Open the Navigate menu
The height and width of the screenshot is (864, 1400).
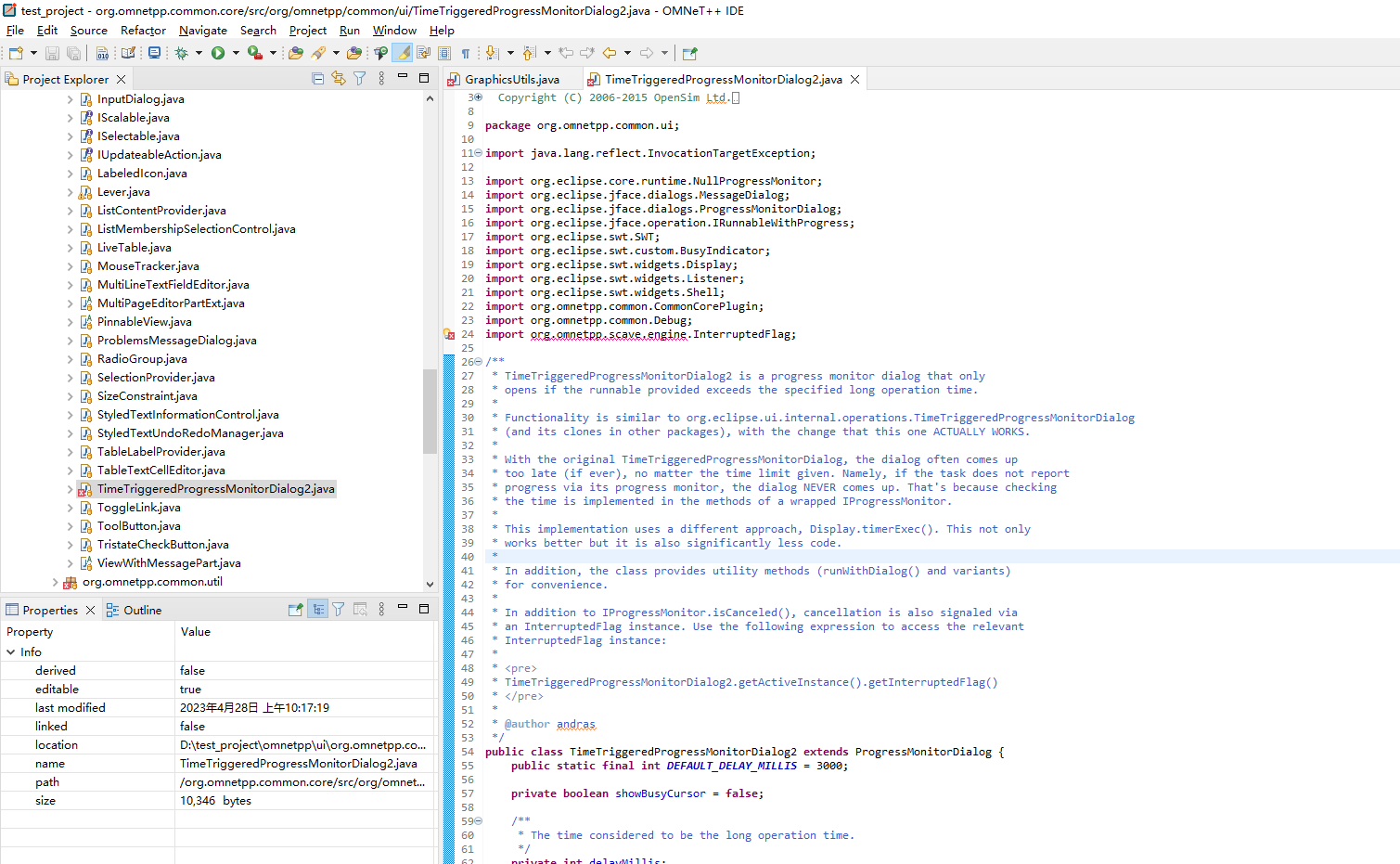coord(202,30)
